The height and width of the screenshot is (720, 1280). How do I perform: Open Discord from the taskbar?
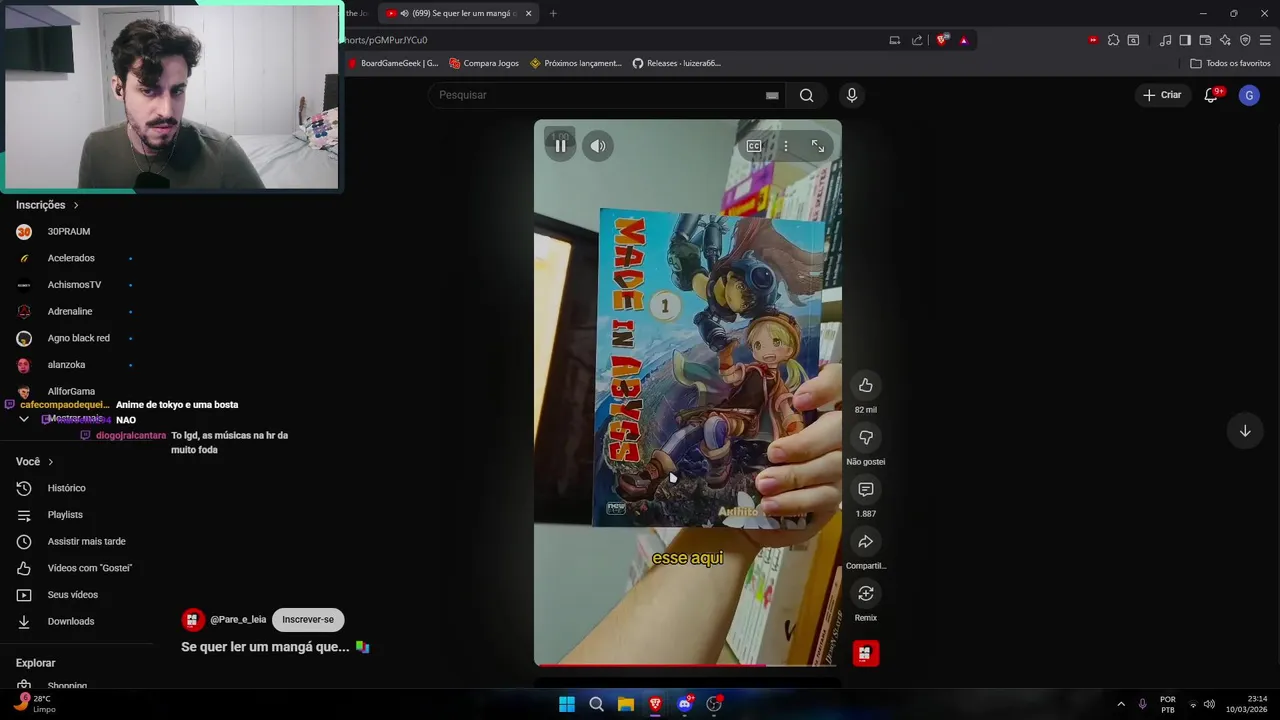pos(685,704)
